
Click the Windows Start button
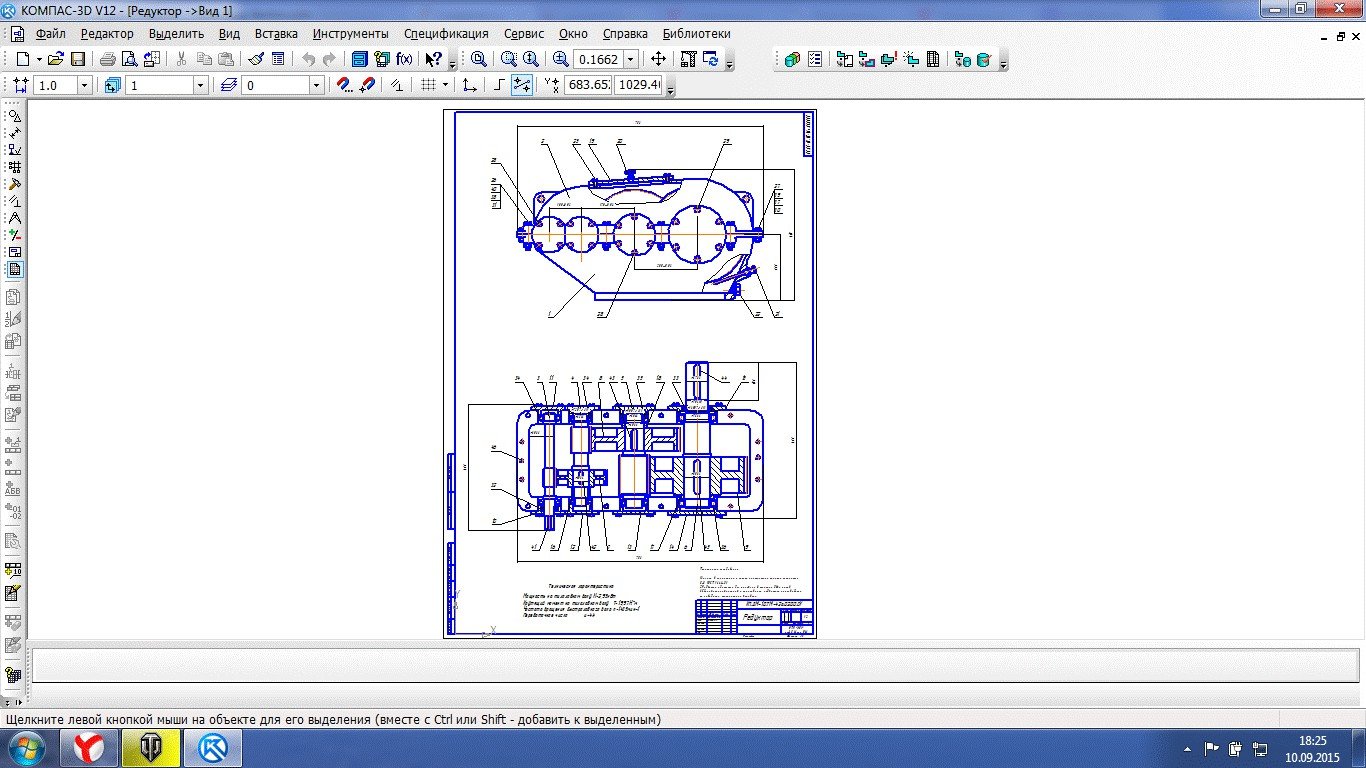coord(27,747)
